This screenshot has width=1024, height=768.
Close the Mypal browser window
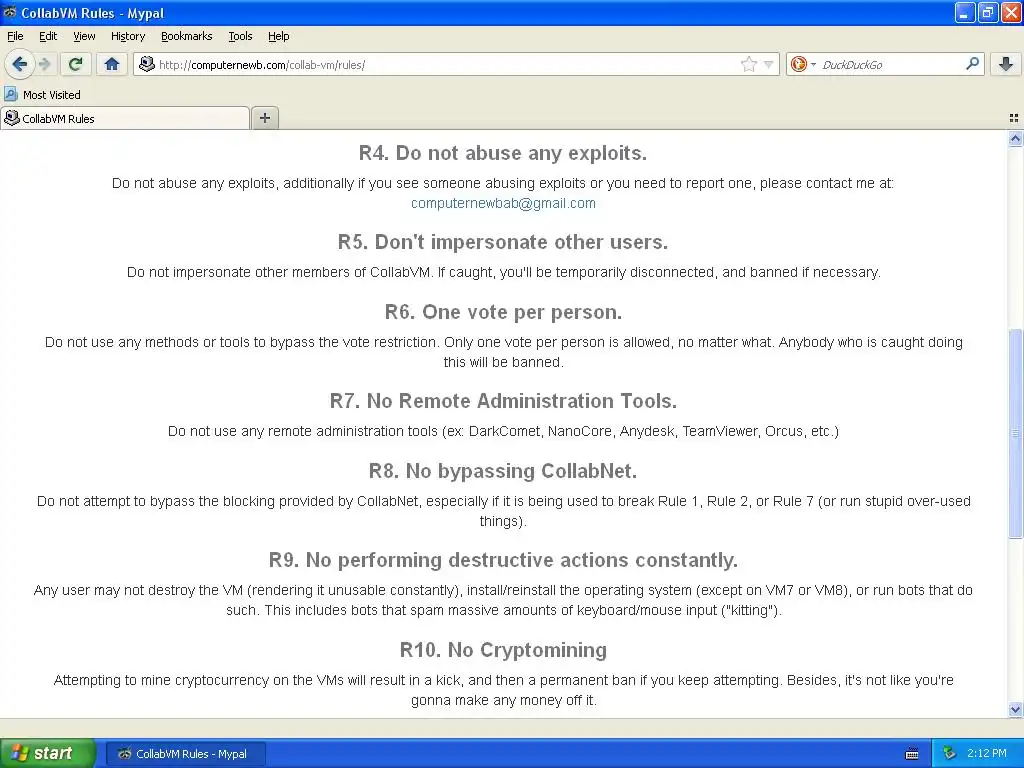point(1011,12)
